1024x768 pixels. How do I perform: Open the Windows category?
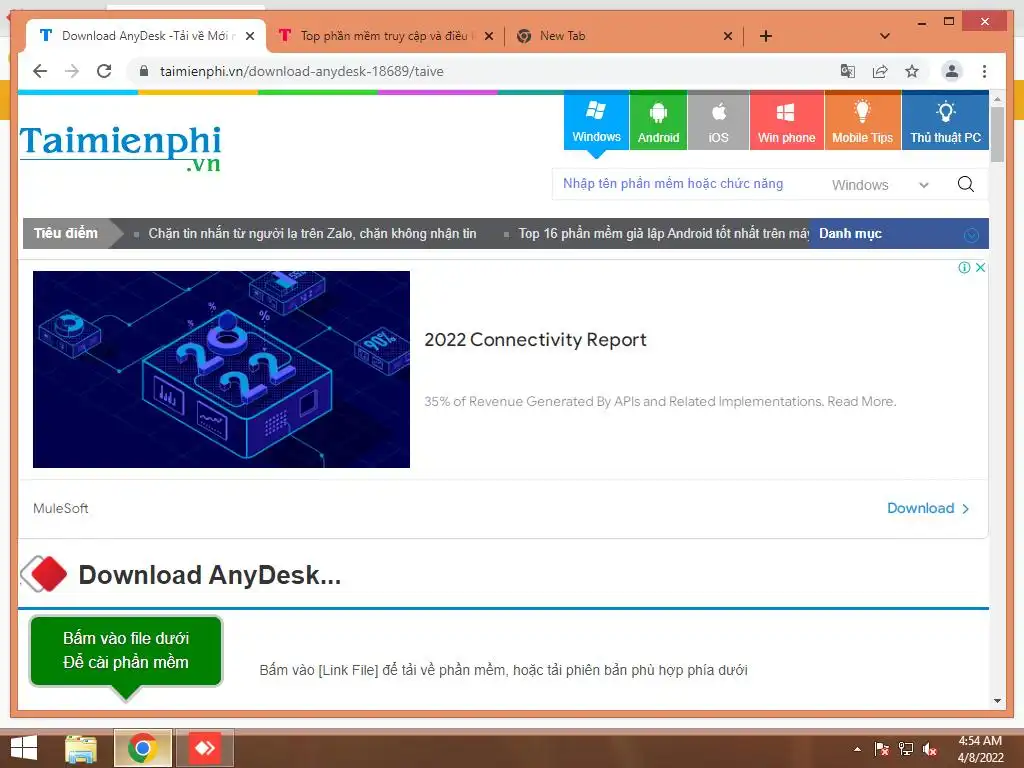(x=596, y=121)
